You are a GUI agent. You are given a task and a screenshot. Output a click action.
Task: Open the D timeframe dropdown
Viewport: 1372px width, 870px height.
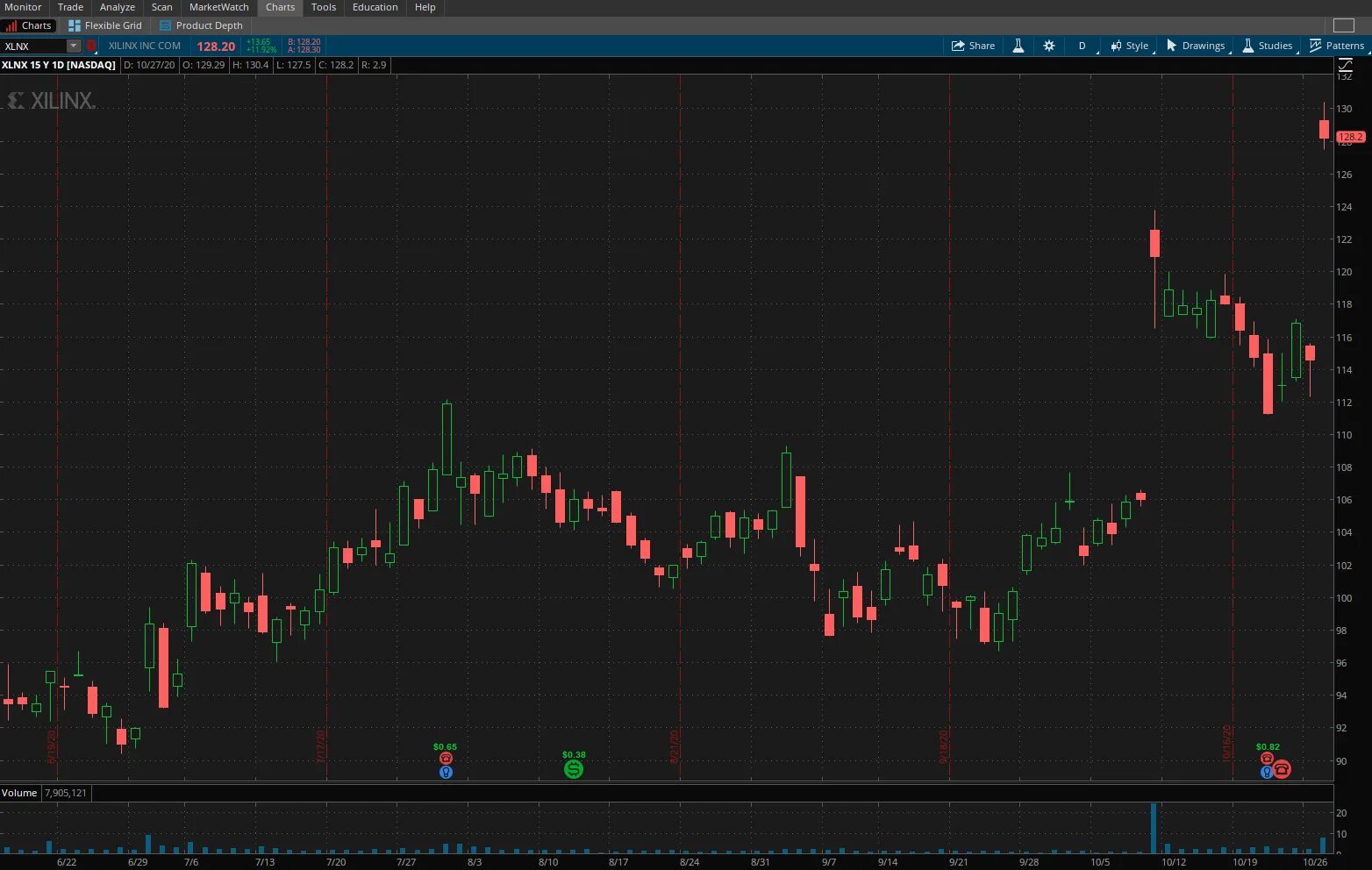point(1083,46)
